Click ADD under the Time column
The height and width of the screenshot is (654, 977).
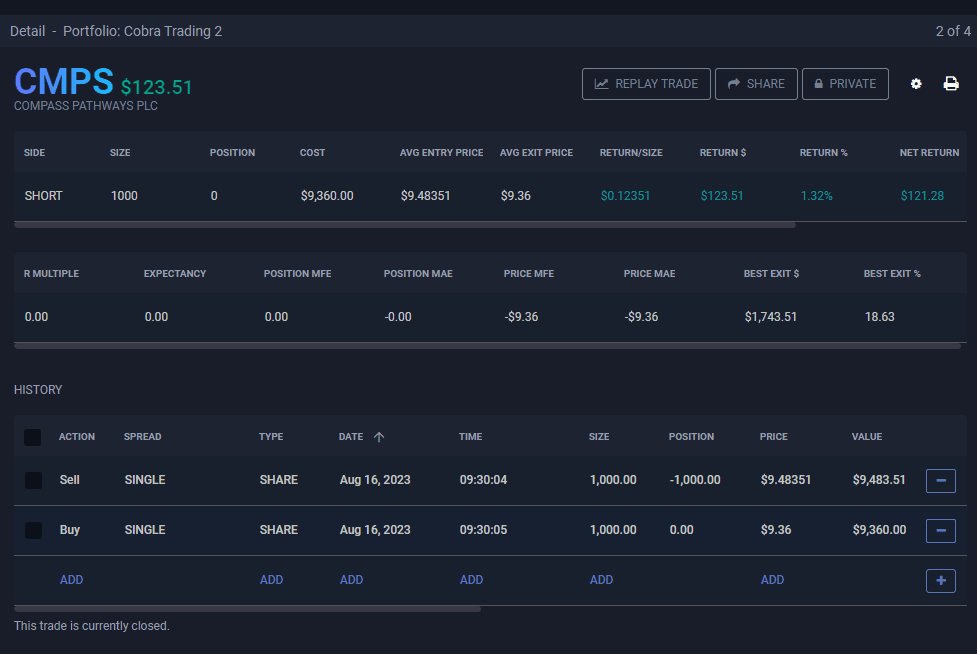tap(471, 580)
